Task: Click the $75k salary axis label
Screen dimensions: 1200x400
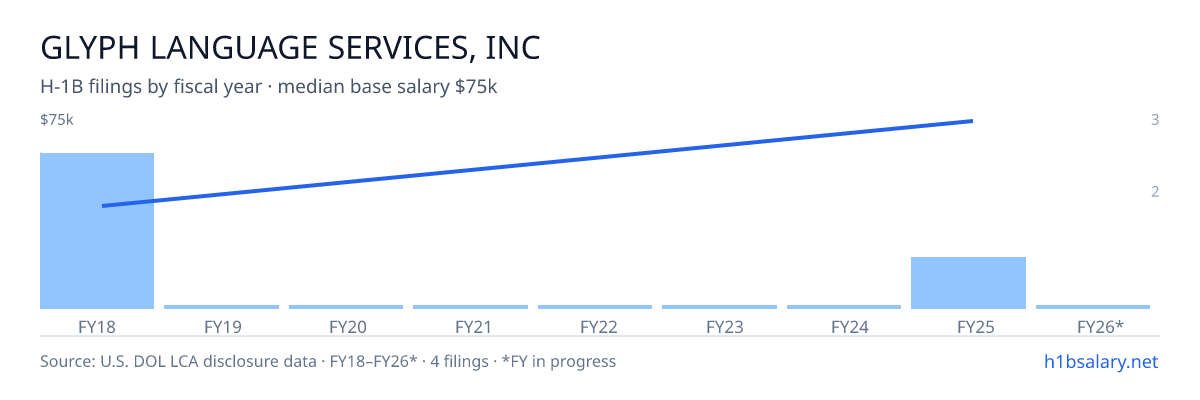Action: tap(57, 120)
